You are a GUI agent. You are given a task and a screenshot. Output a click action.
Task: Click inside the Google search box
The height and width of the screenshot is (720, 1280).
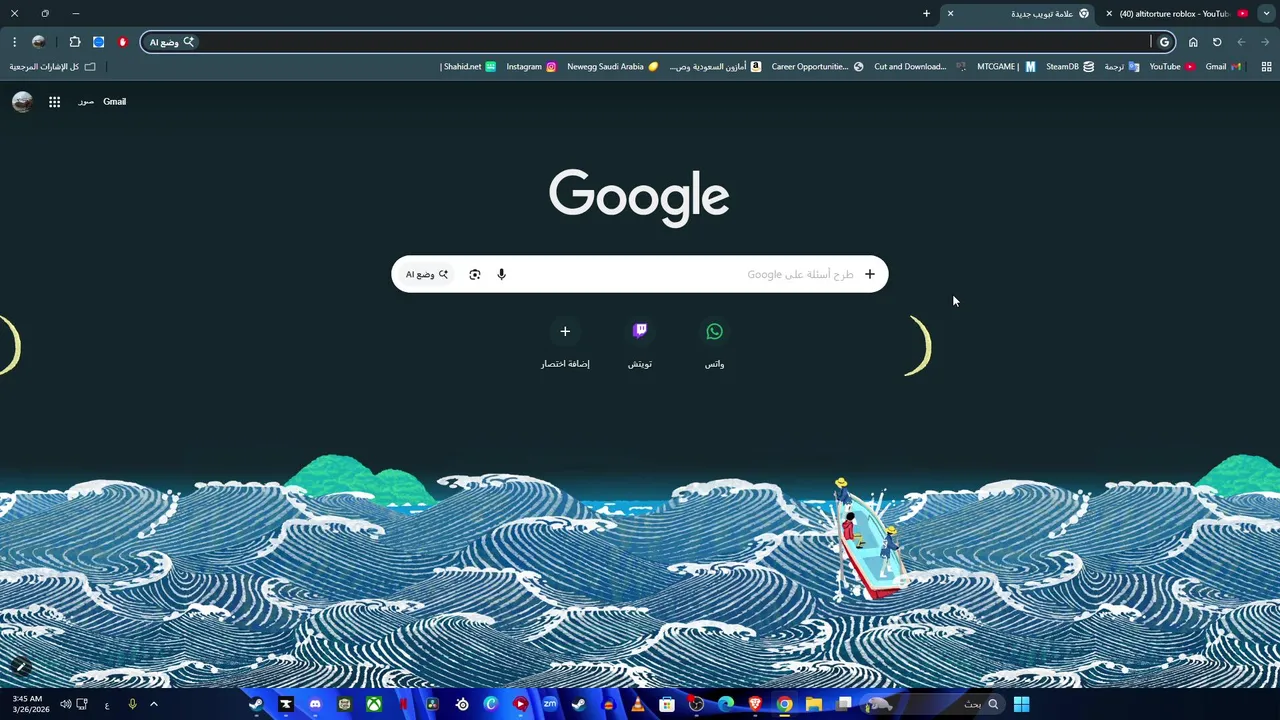click(x=640, y=274)
